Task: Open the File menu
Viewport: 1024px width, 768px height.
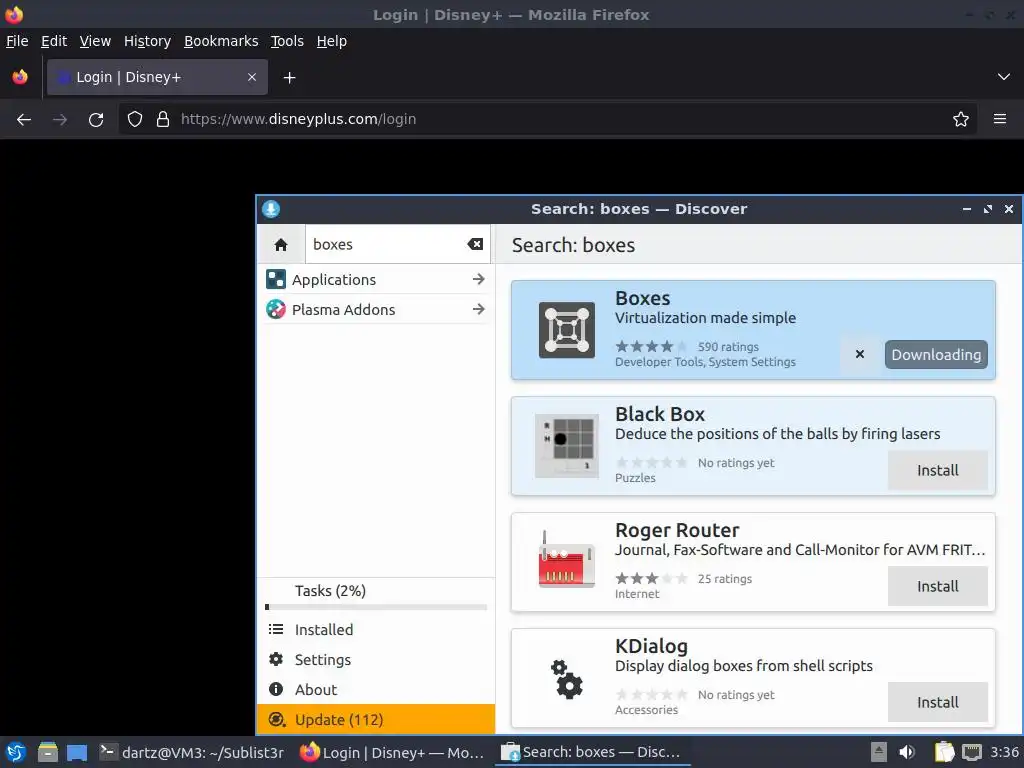Action: pos(17,41)
